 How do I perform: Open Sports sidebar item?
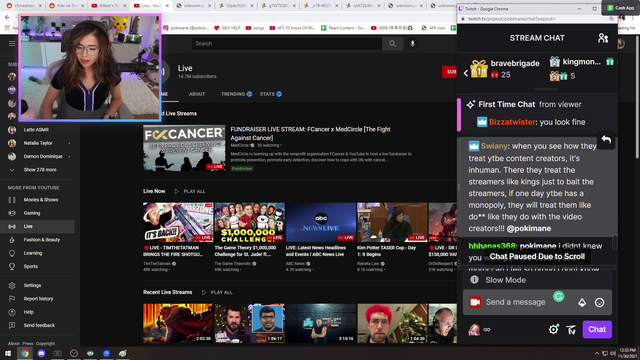(38, 266)
